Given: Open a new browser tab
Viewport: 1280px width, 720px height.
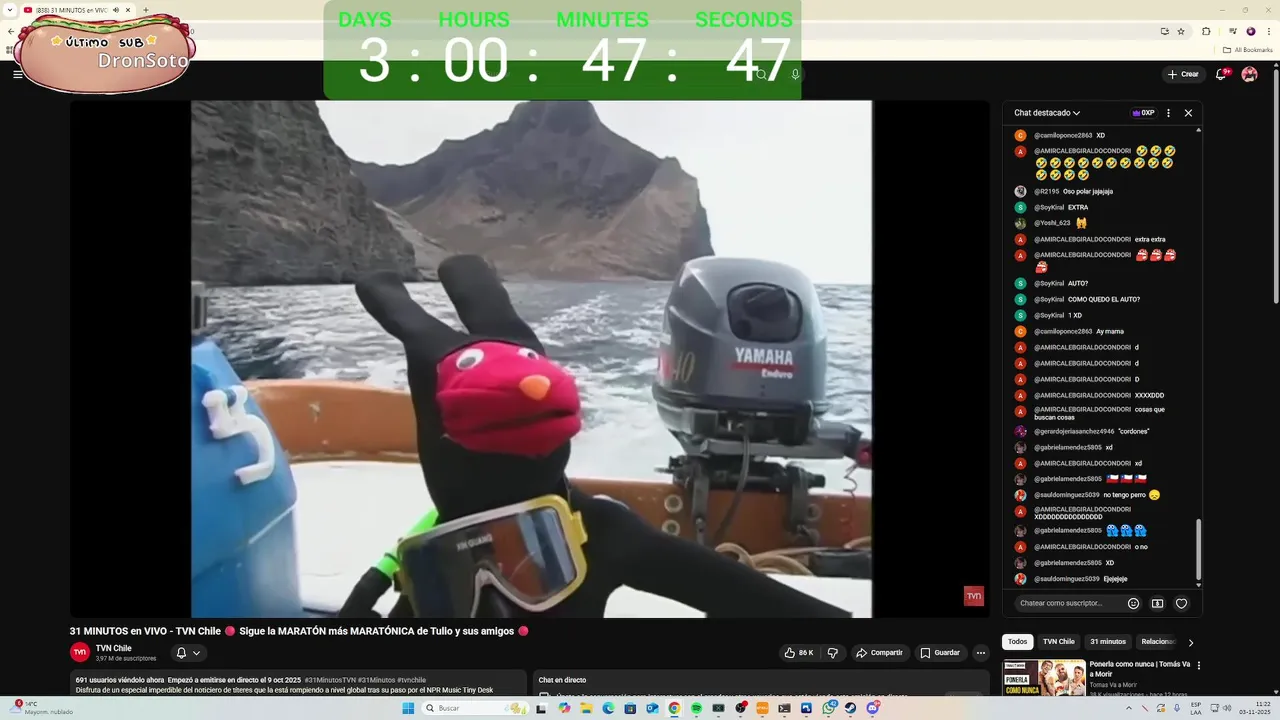Looking at the screenshot, I should coord(146,10).
